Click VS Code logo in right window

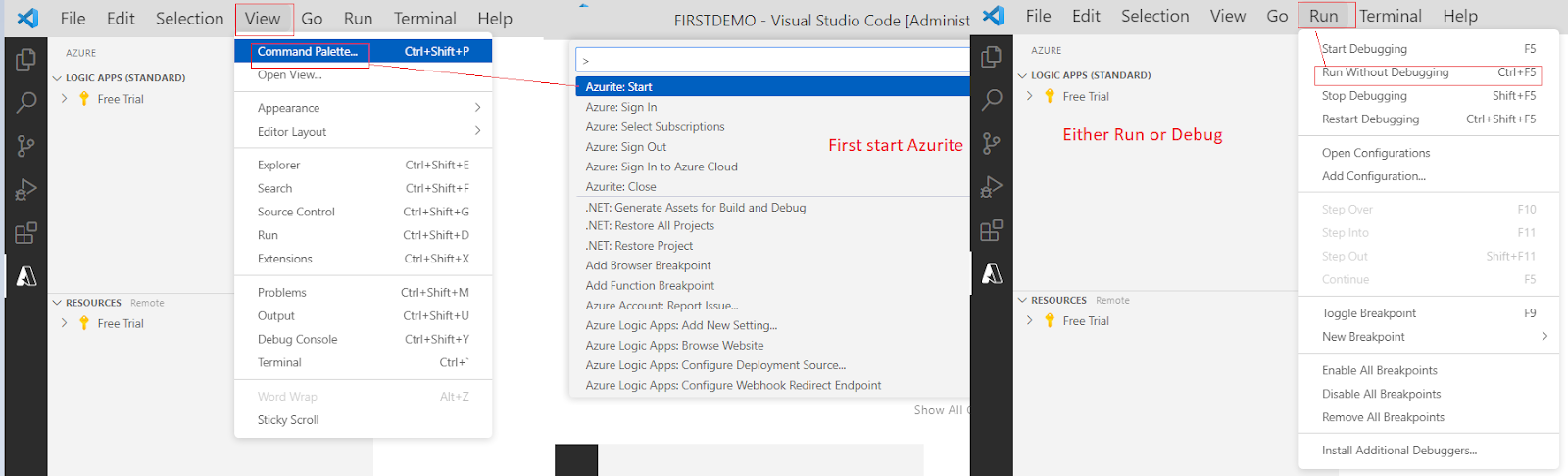click(x=993, y=16)
